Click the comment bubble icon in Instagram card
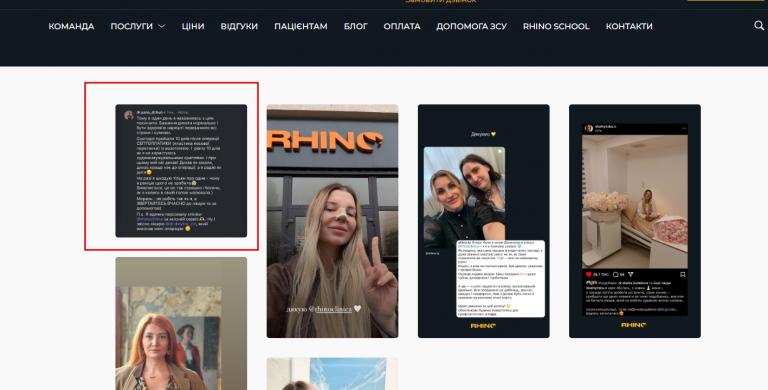 coord(616,274)
